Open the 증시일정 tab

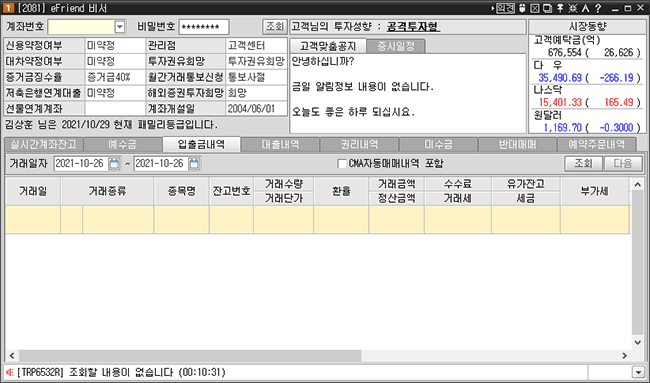coord(396,46)
